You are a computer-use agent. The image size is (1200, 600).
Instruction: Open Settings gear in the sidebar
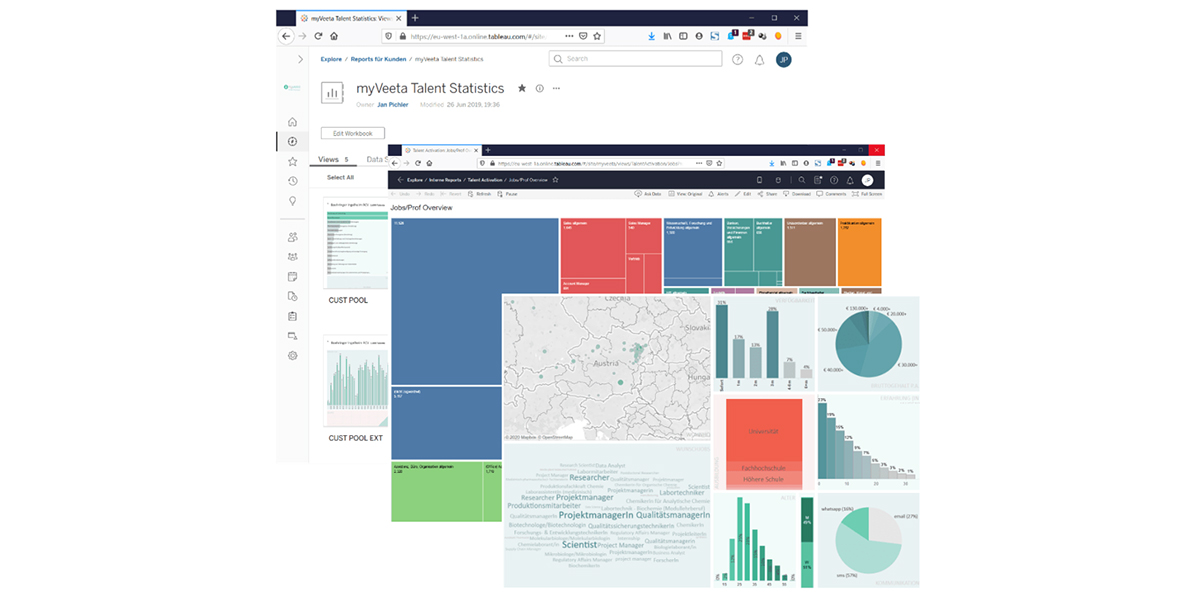292,355
